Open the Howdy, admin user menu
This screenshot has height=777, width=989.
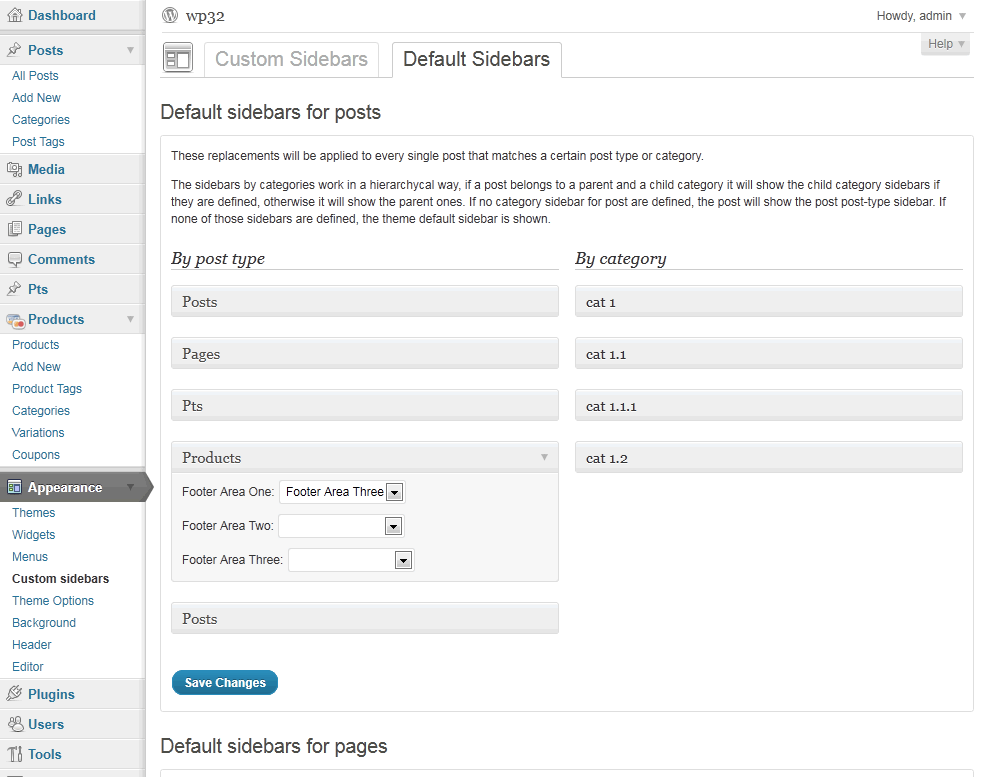point(921,16)
